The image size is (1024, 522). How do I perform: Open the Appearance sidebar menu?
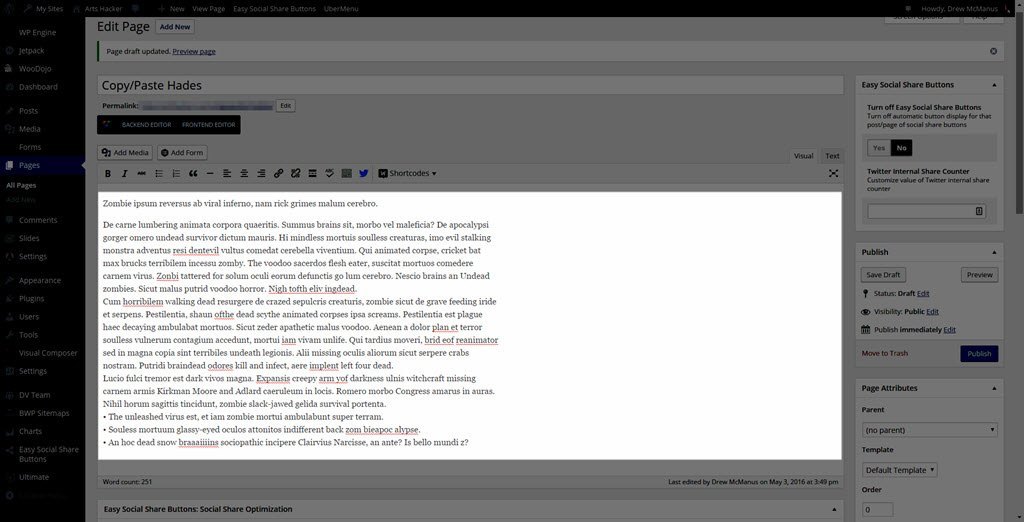point(38,280)
